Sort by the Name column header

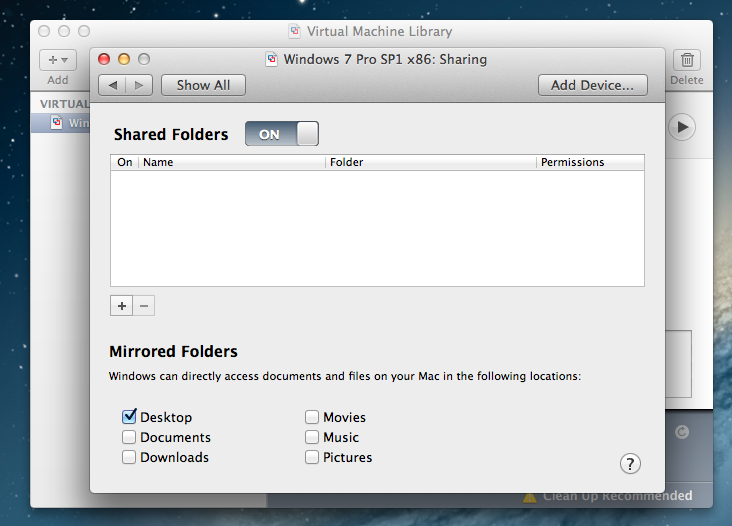pyautogui.click(x=232, y=162)
